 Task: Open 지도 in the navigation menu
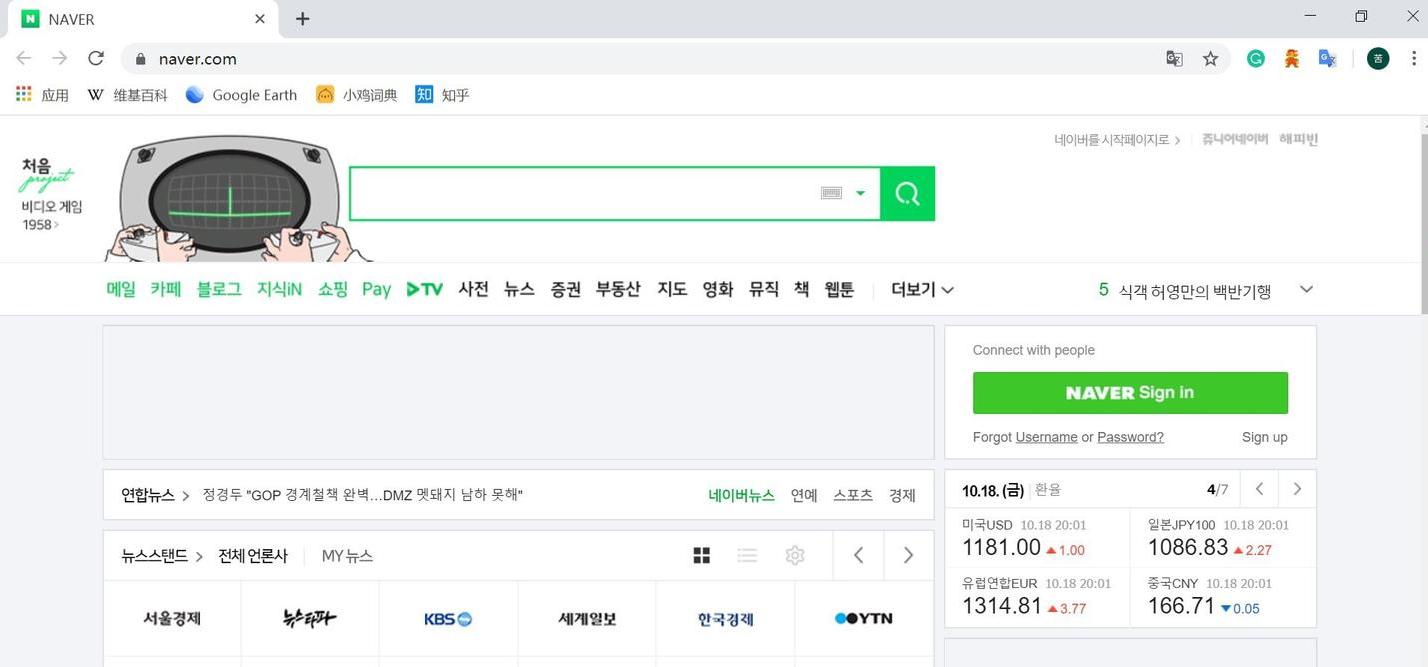[x=672, y=289]
